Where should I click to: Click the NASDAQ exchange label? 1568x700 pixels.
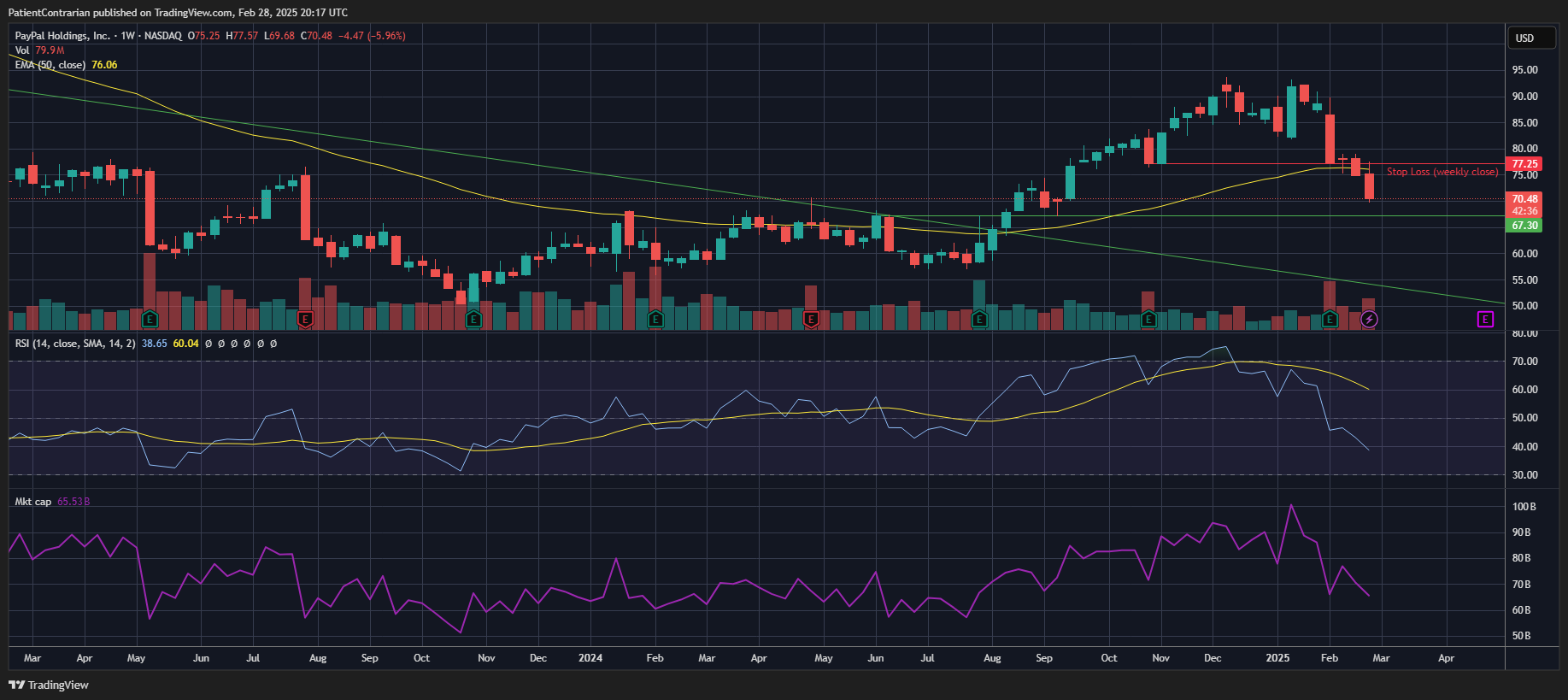point(163,36)
